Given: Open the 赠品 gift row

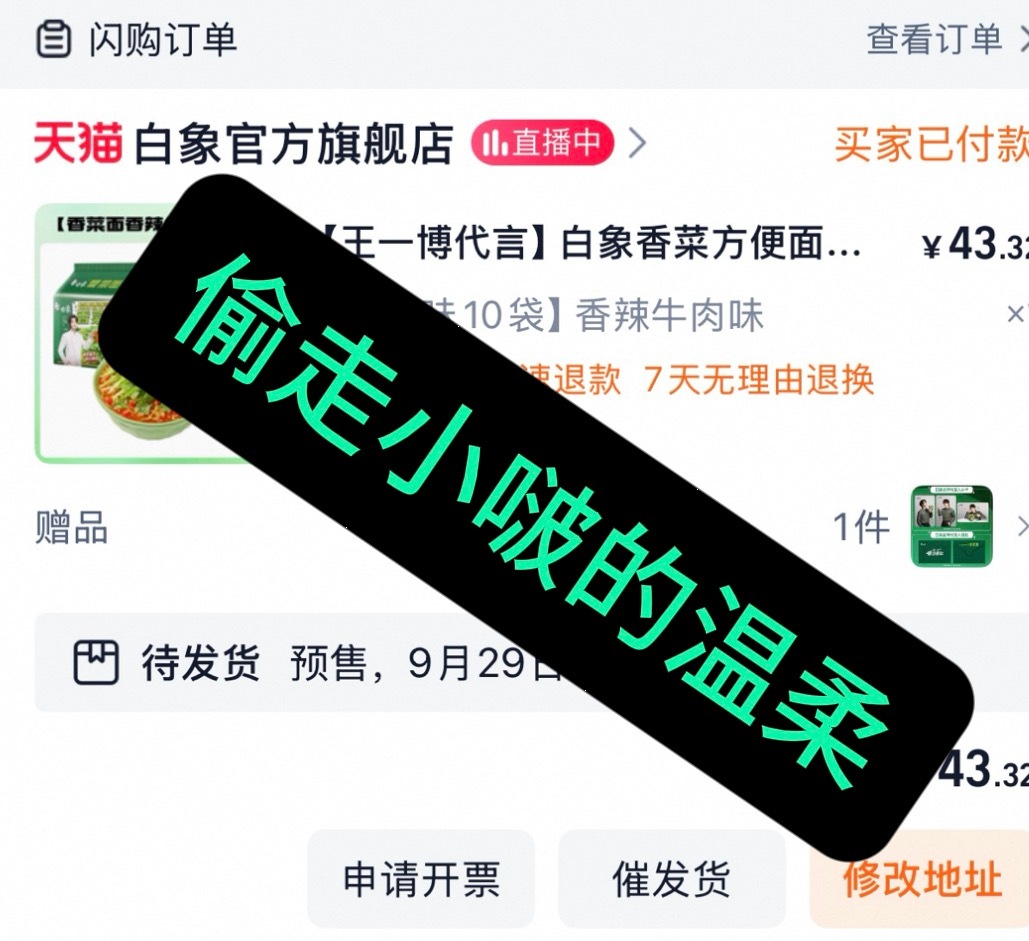Looking at the screenshot, I should (x=532, y=527).
